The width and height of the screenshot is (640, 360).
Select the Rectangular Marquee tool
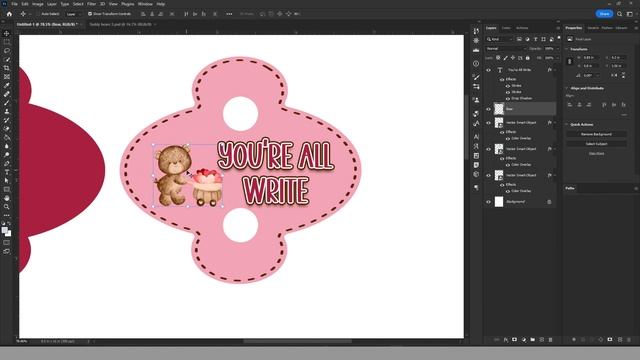[7, 42]
